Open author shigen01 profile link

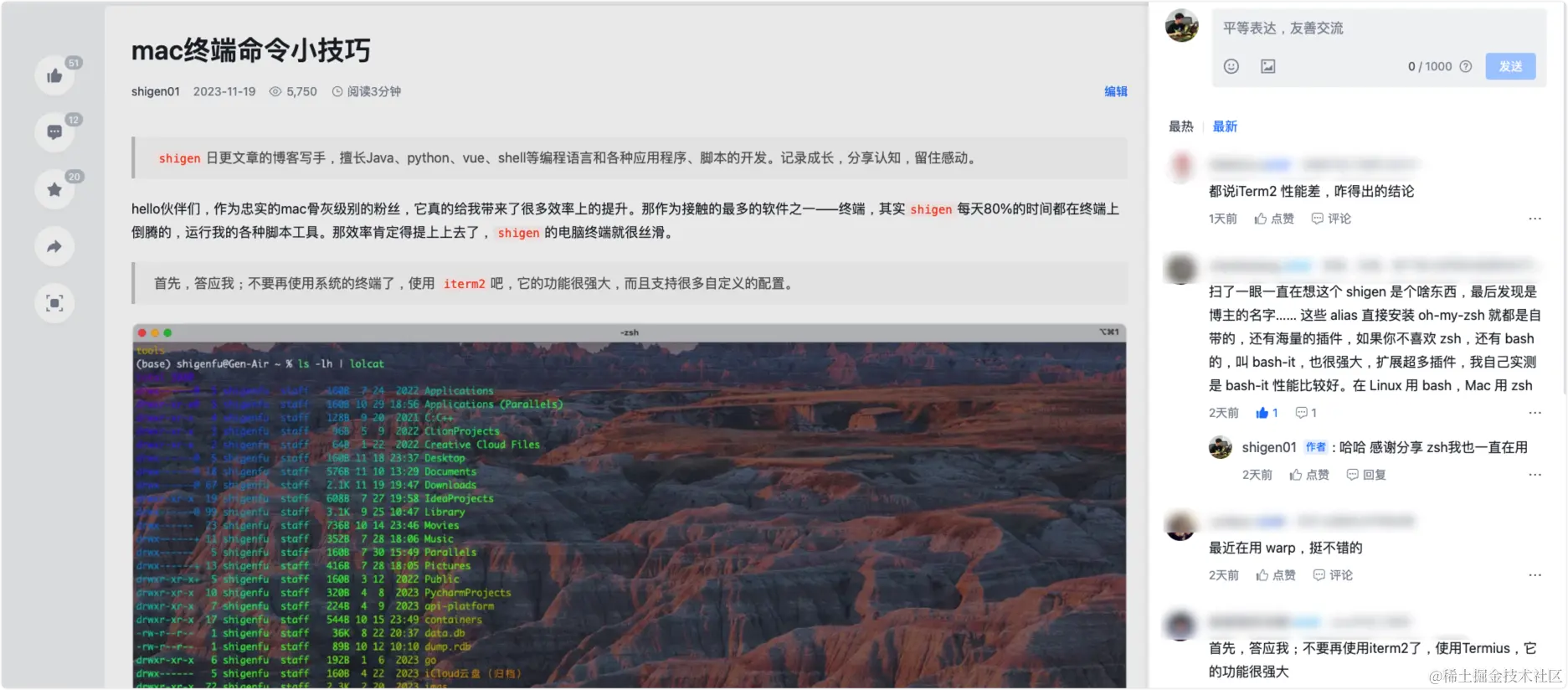155,91
